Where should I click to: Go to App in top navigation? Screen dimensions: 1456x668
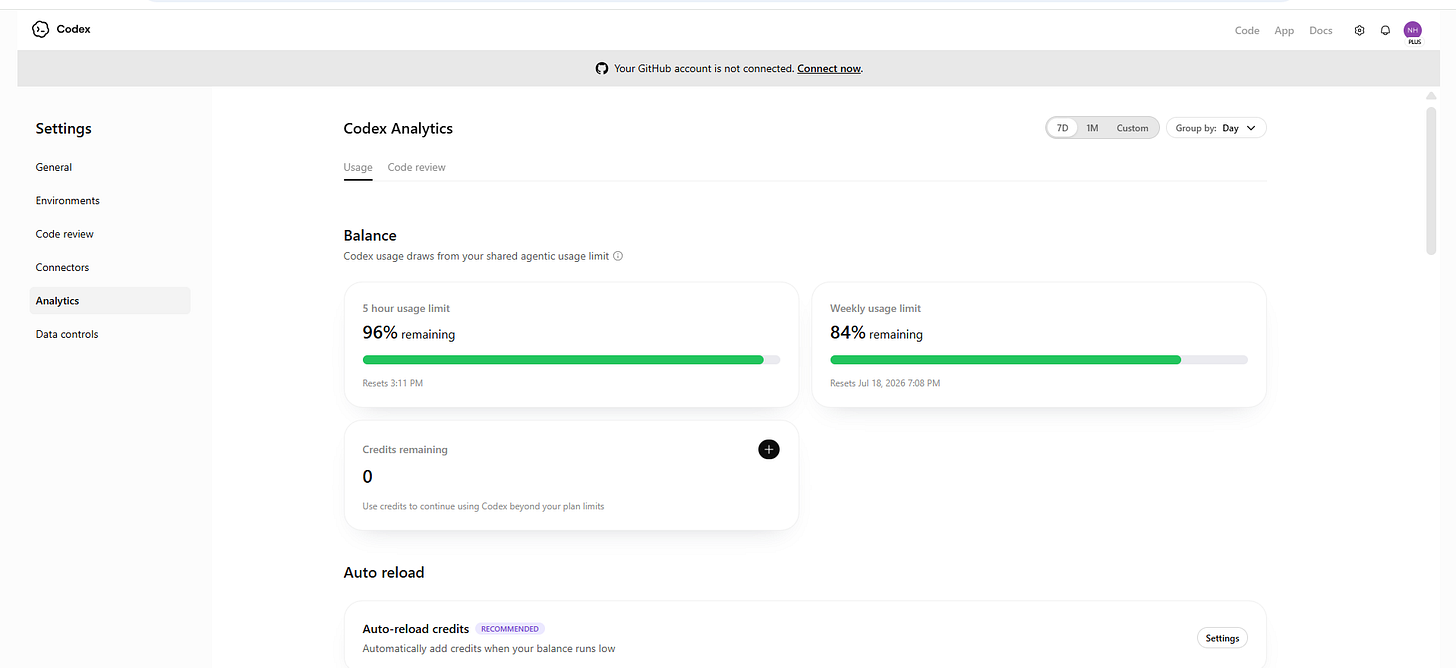pyautogui.click(x=1284, y=30)
